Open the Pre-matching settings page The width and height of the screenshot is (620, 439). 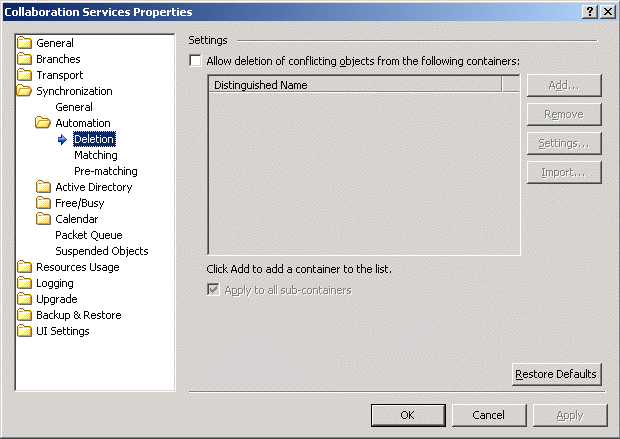coord(105,171)
